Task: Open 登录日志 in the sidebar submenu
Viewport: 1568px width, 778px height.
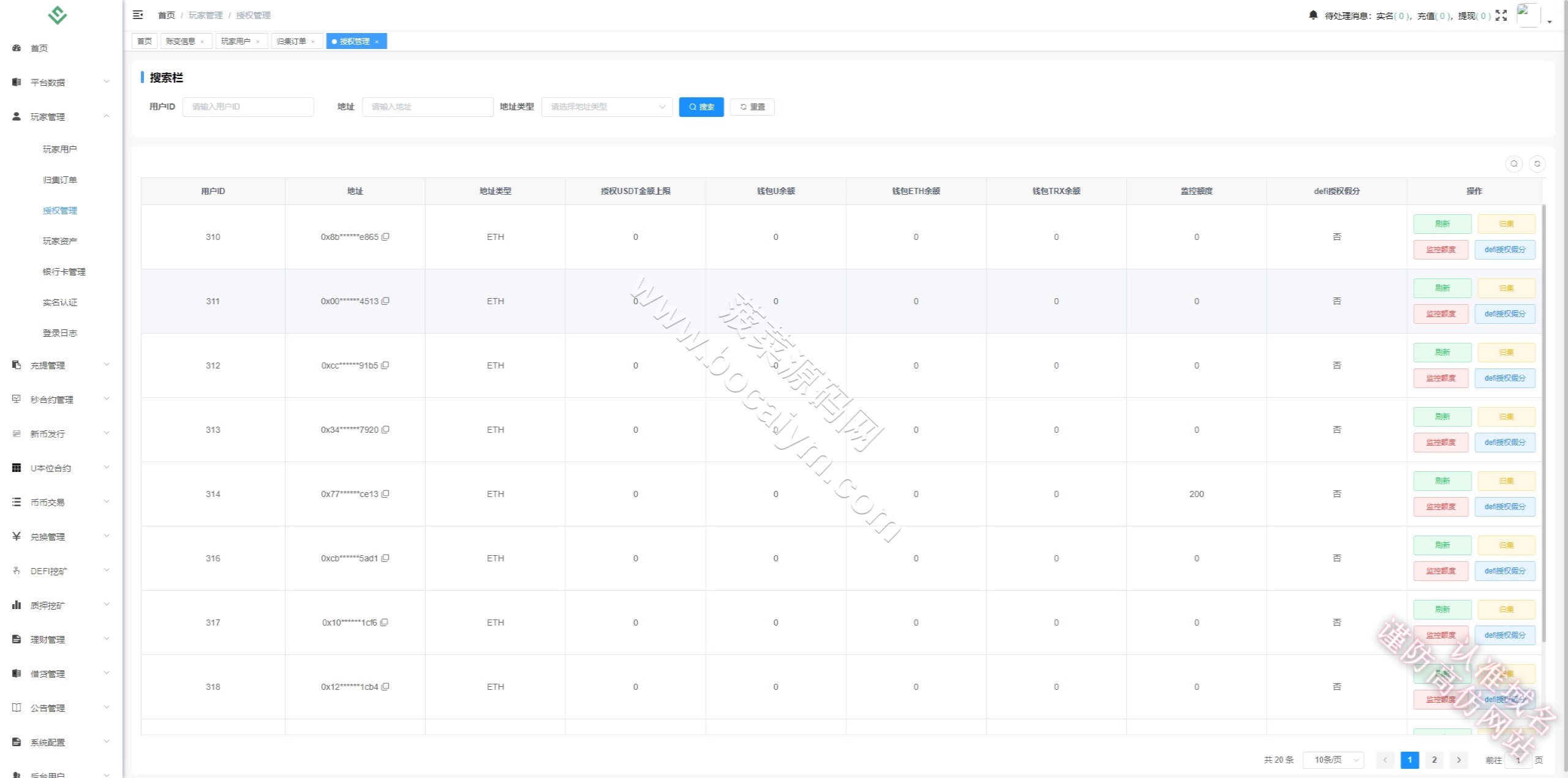Action: [x=60, y=332]
